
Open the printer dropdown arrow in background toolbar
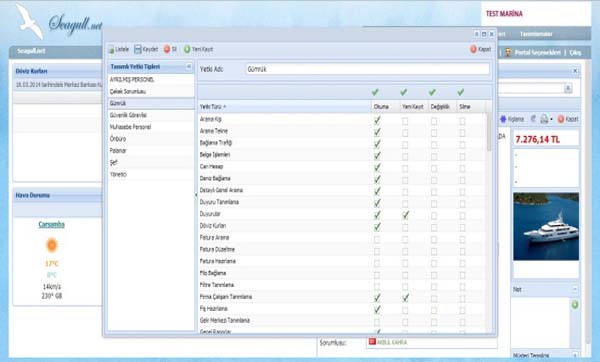[x=551, y=119]
